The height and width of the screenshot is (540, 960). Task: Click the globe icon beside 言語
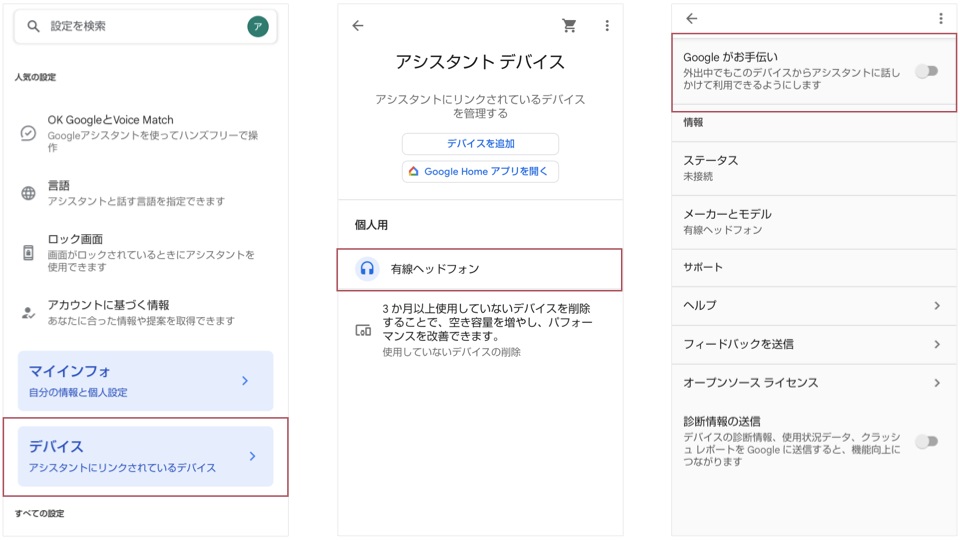[28, 193]
